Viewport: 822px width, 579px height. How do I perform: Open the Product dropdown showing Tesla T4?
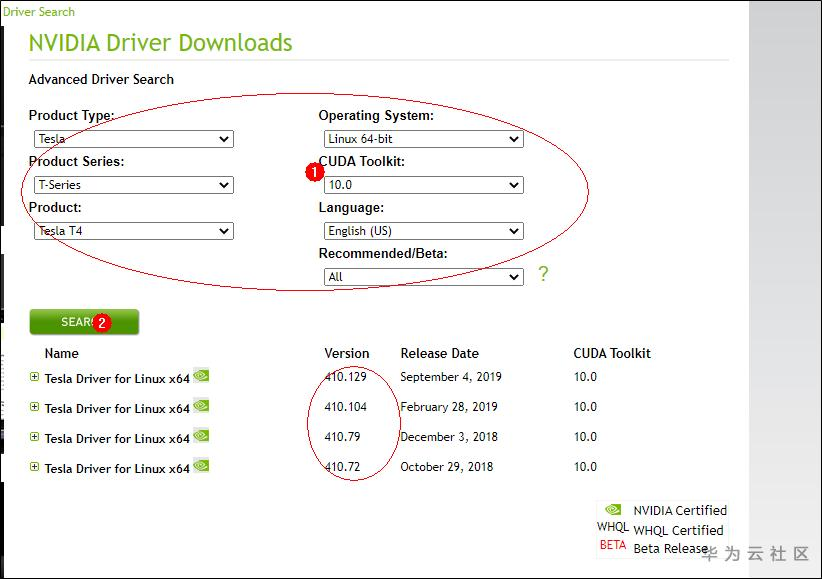coord(134,231)
